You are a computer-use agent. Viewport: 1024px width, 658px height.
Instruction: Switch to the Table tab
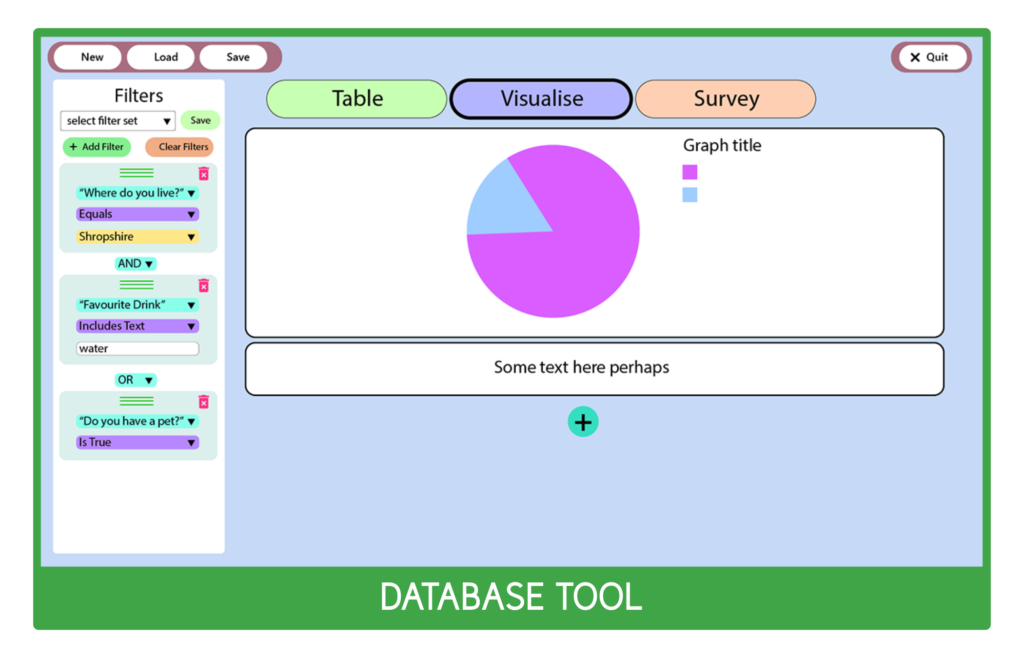tap(356, 98)
